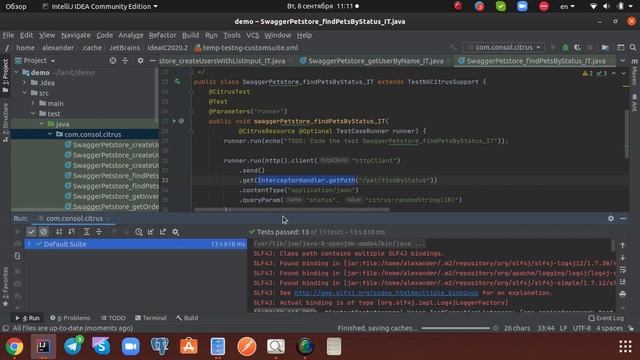Toggle the Favorites side panel
Viewport: 640px width, 360px height.
click(5, 287)
